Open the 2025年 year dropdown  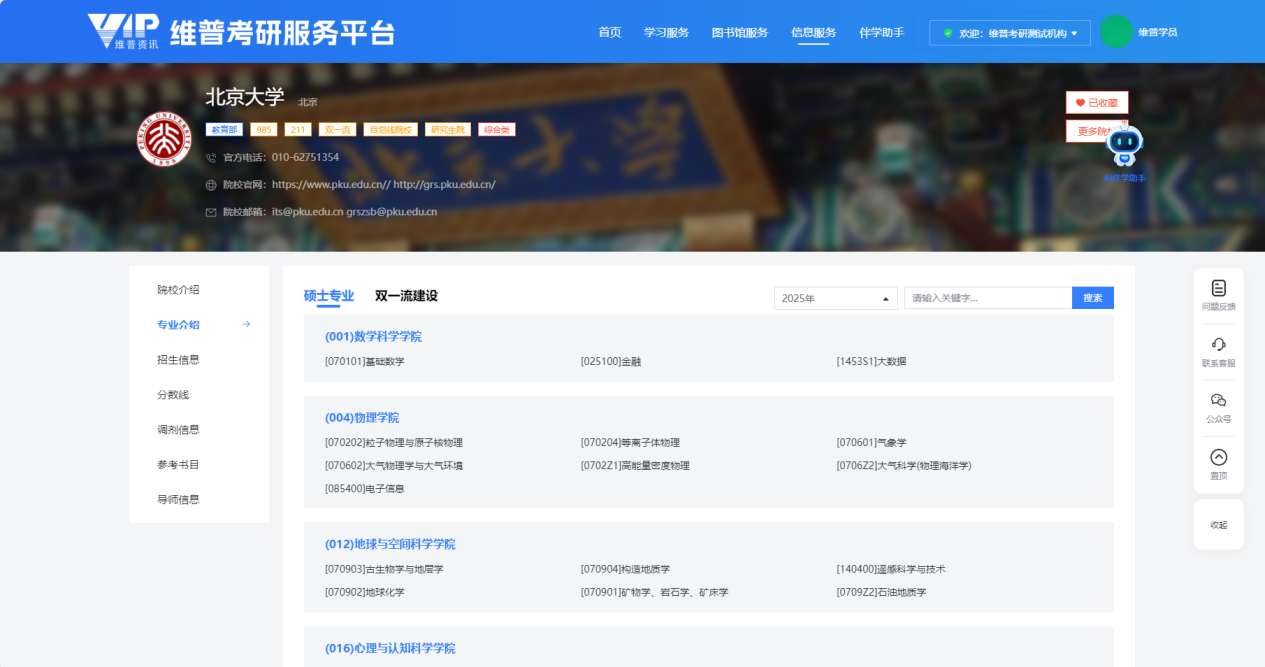click(836, 298)
